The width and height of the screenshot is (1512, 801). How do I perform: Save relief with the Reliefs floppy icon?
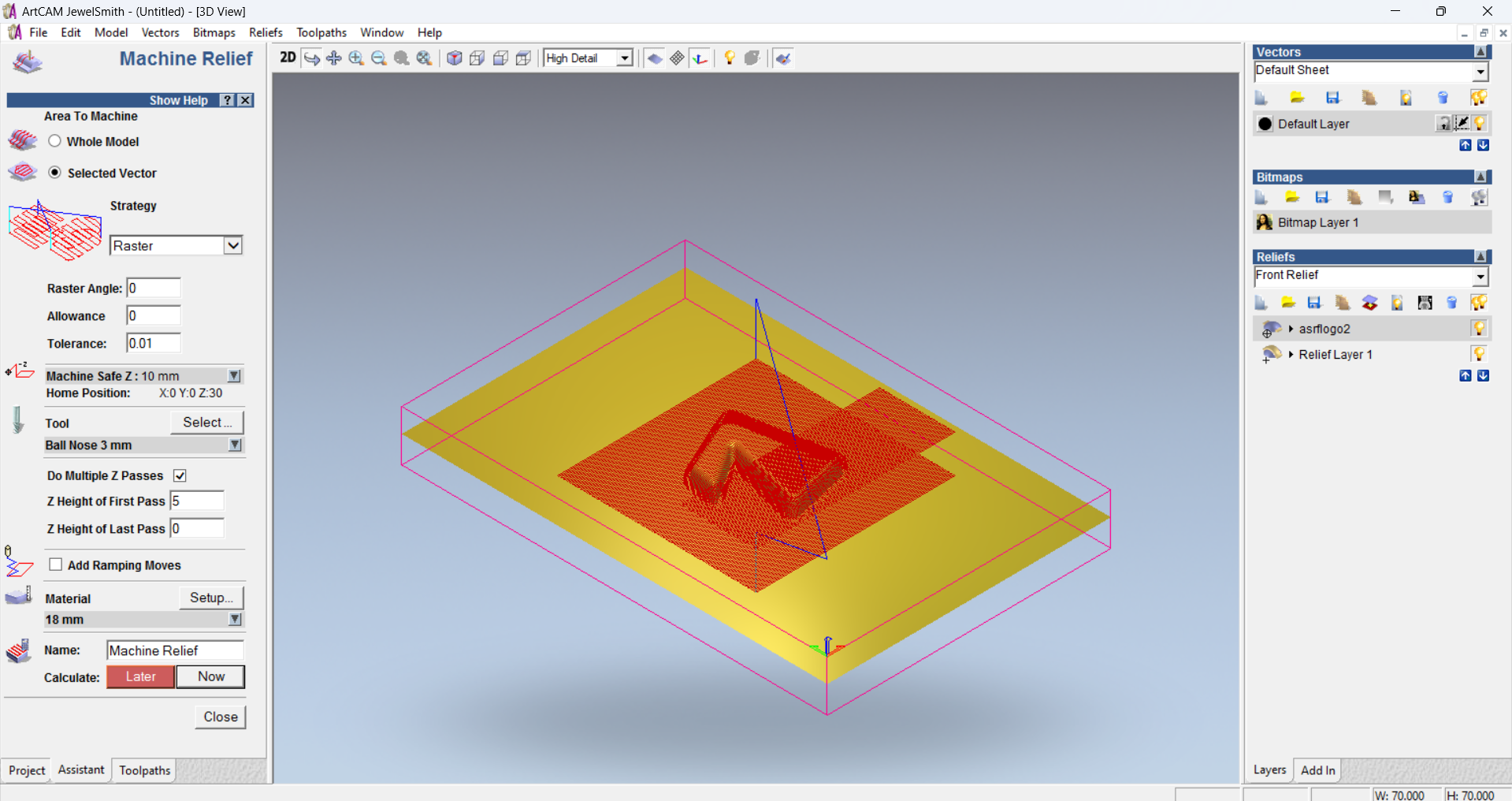coord(1314,303)
